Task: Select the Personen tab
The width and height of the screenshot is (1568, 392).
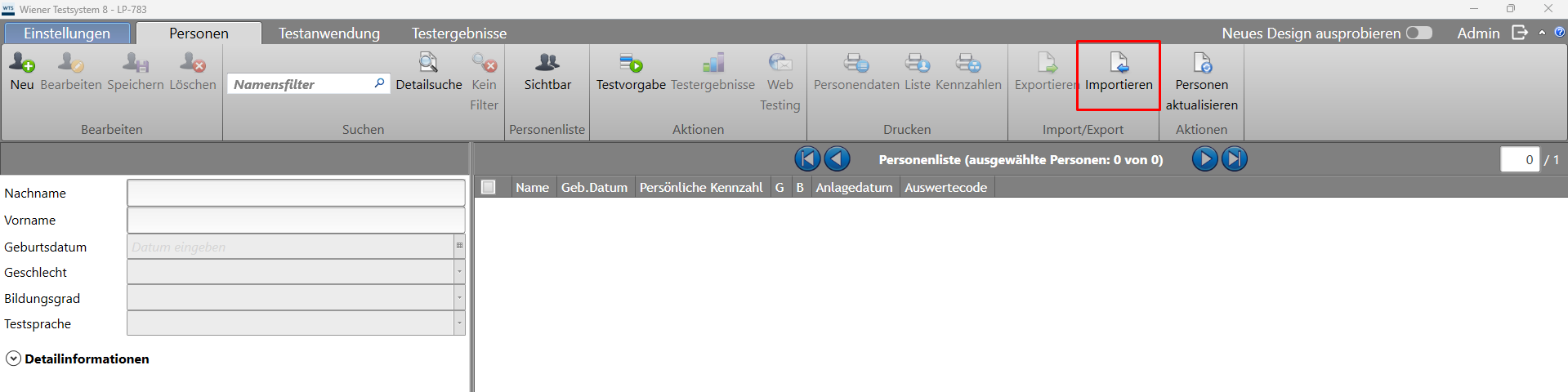Action: click(199, 33)
